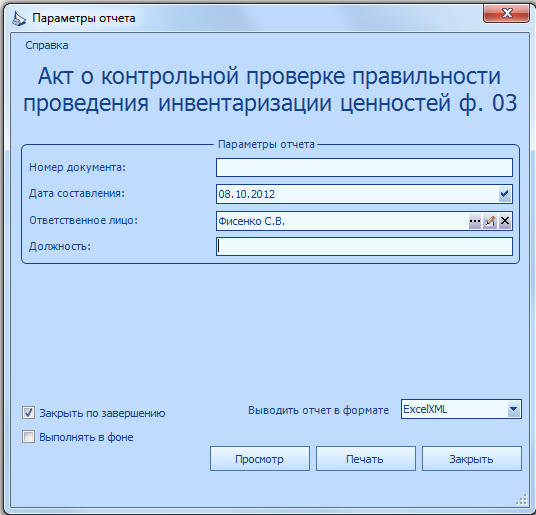The width and height of the screenshot is (536, 515).
Task: Open responsible person lookup via ellipsis icon
Action: point(474,221)
